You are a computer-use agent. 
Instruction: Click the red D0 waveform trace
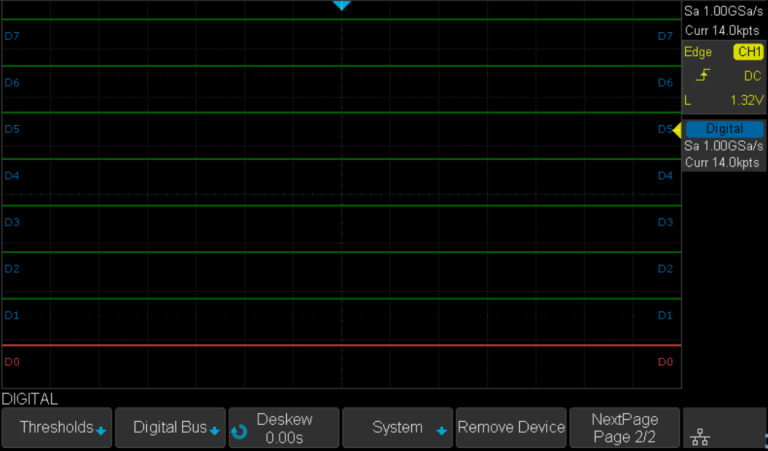tap(342, 345)
